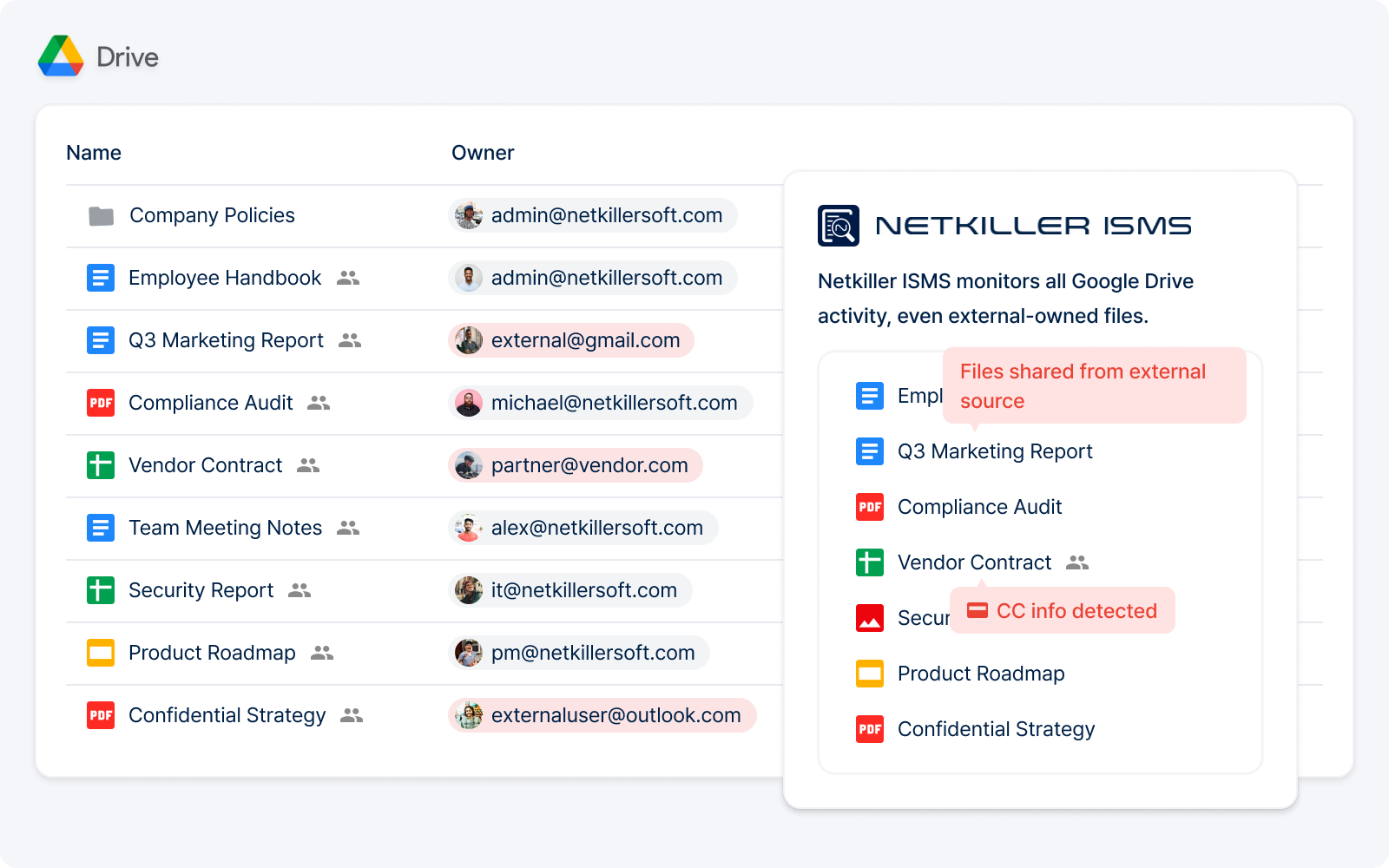Select the external@gmail.com owner chip
The width and height of the screenshot is (1389, 868).
[x=571, y=340]
